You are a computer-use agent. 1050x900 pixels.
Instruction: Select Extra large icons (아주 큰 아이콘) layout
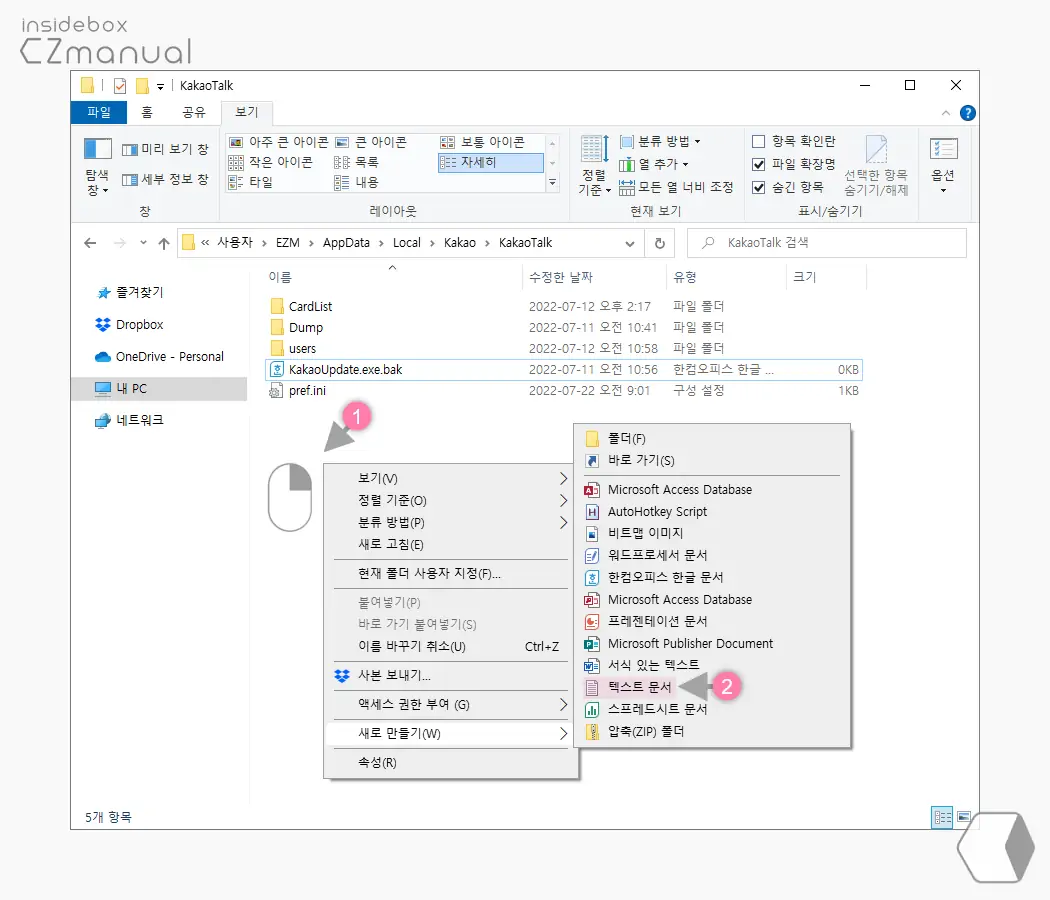tap(279, 142)
